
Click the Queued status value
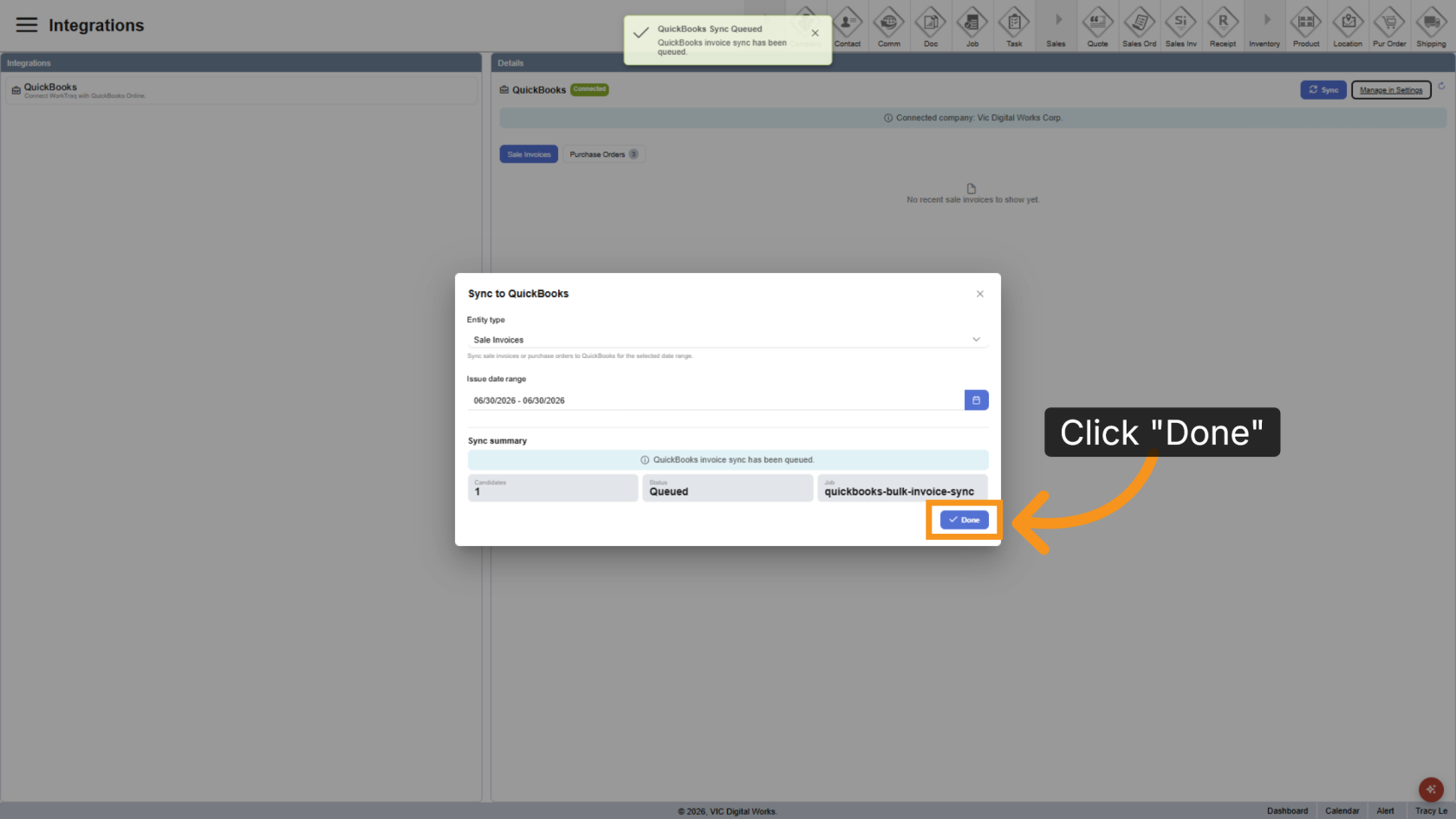click(669, 491)
